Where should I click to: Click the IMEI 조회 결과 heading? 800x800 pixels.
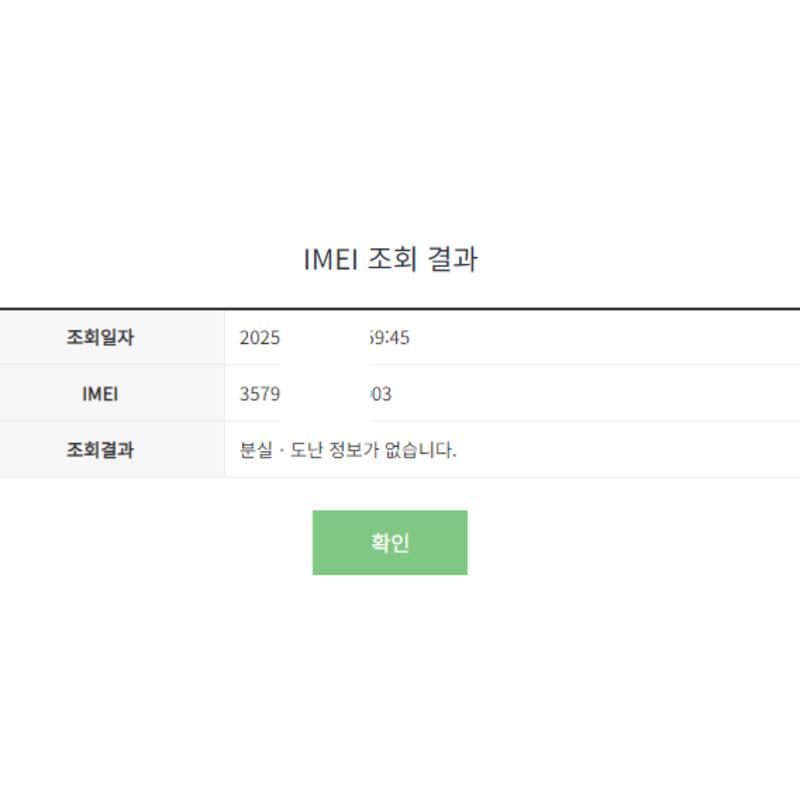390,260
